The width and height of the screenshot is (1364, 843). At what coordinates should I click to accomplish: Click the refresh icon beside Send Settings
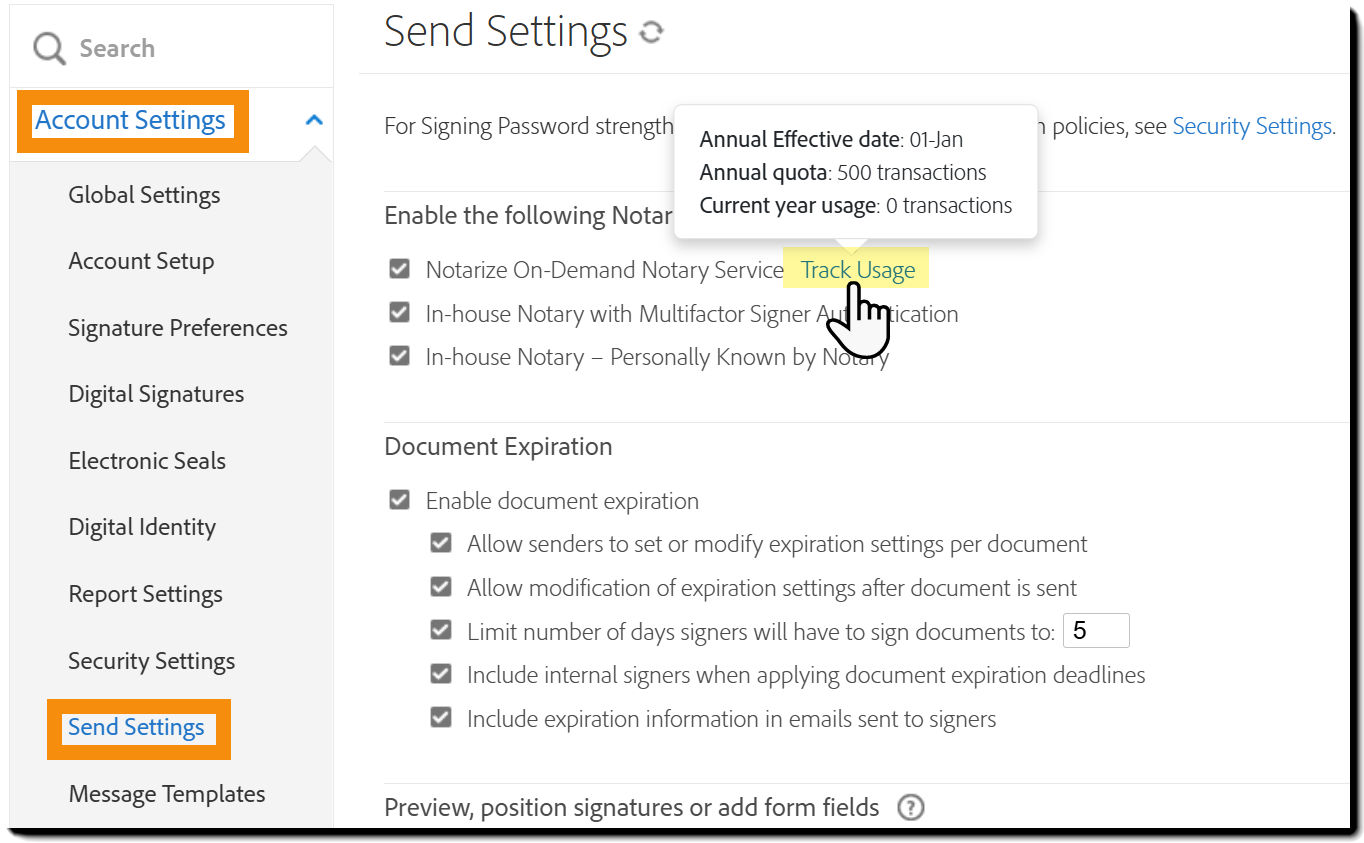(x=651, y=33)
